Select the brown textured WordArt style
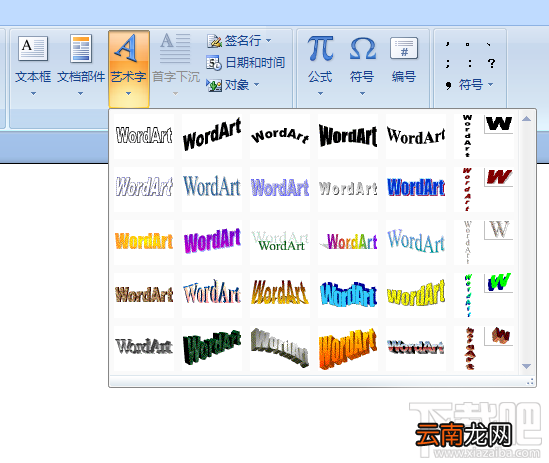This screenshot has height=463, width=549. coord(144,295)
